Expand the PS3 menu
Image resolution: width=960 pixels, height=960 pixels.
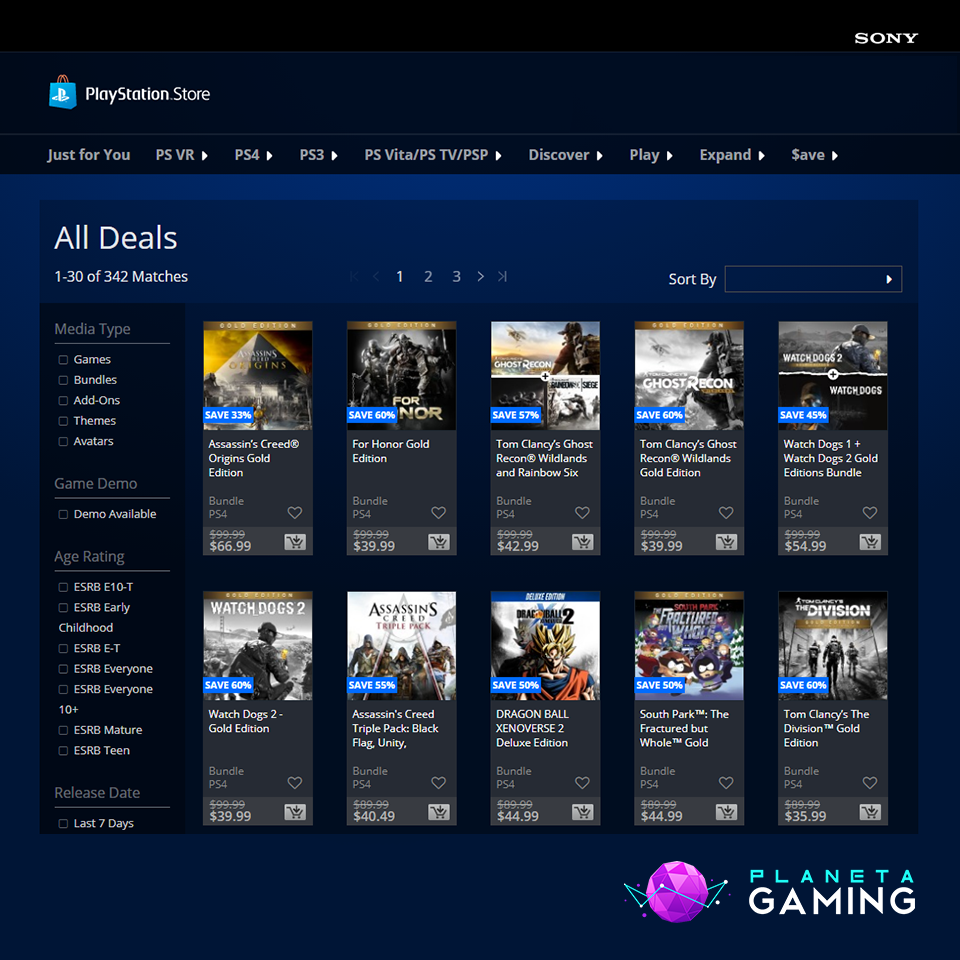[x=318, y=155]
